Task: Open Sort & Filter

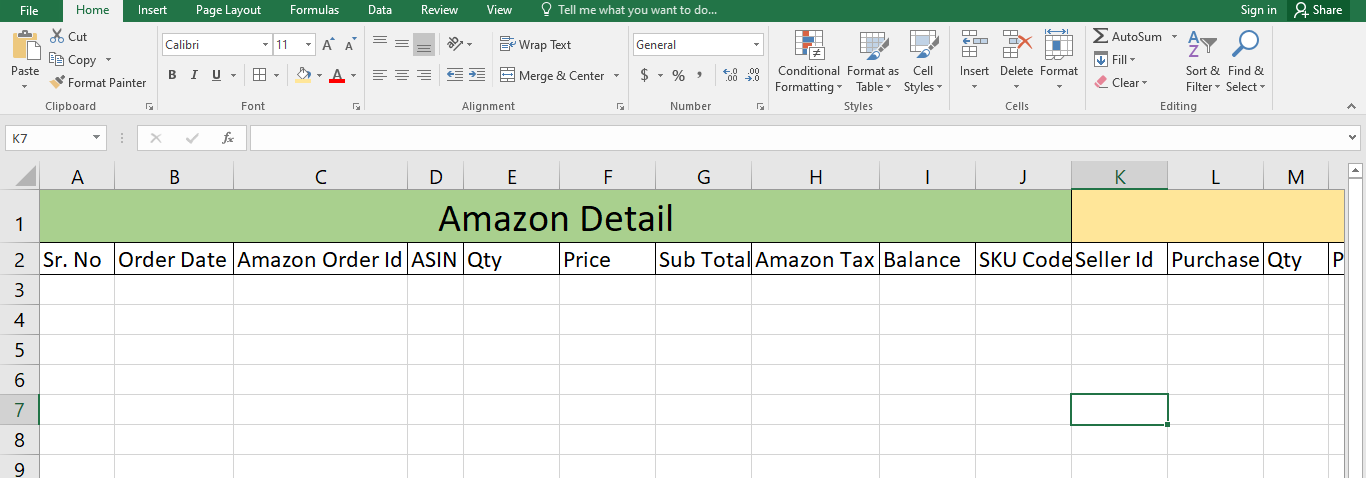Action: click(1202, 62)
